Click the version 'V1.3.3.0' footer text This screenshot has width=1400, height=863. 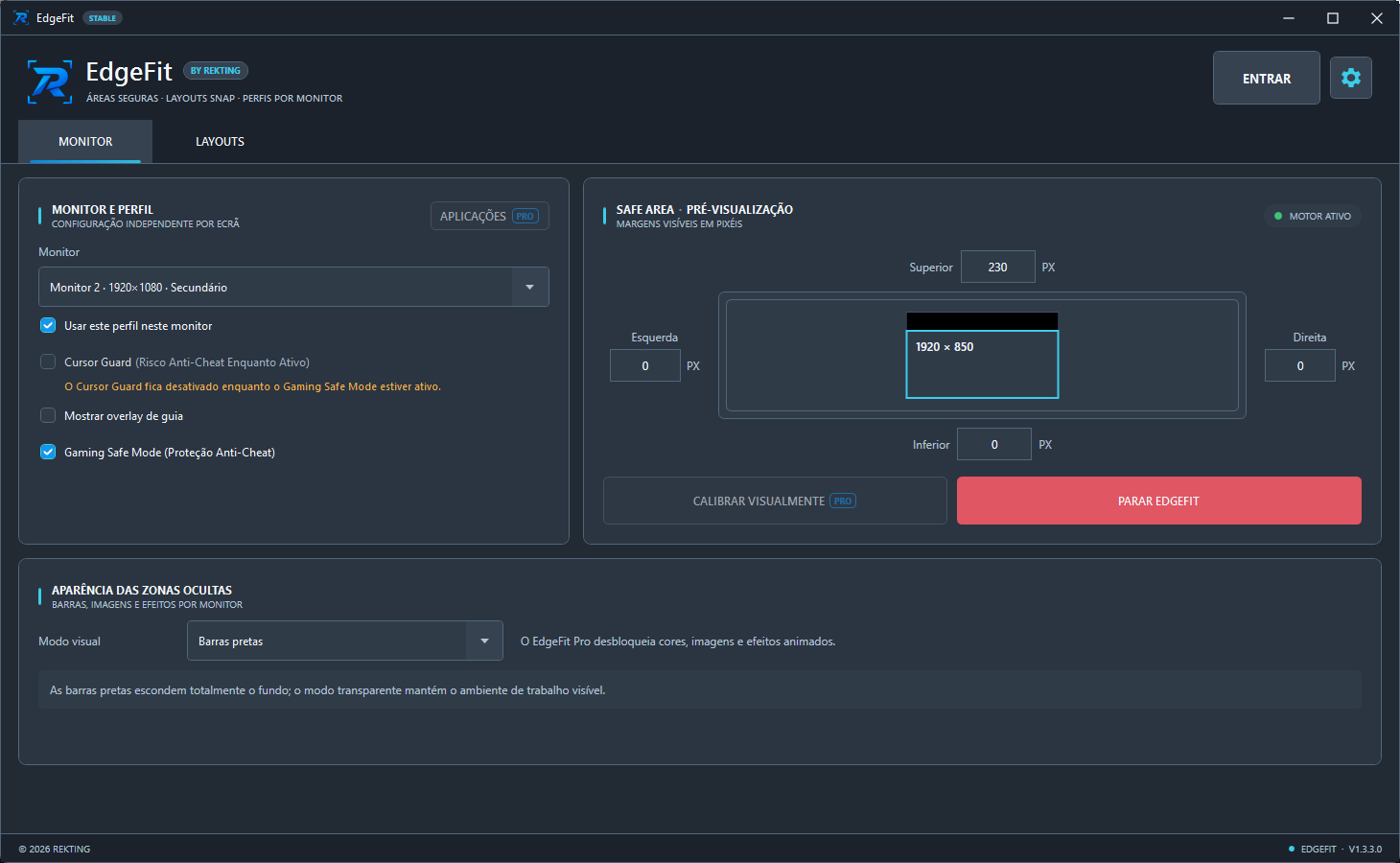point(1365,849)
